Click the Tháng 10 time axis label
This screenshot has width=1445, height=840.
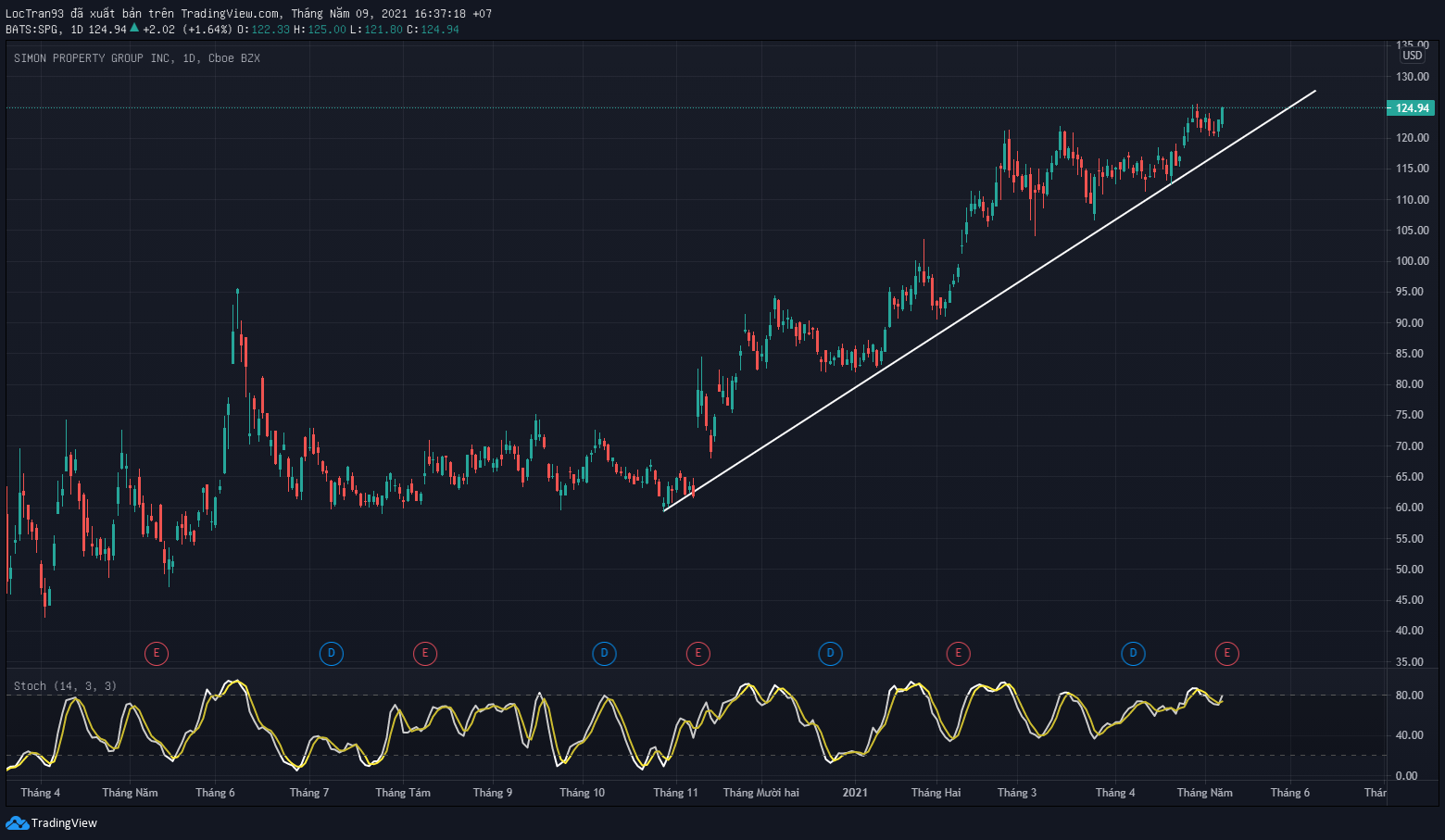583,793
